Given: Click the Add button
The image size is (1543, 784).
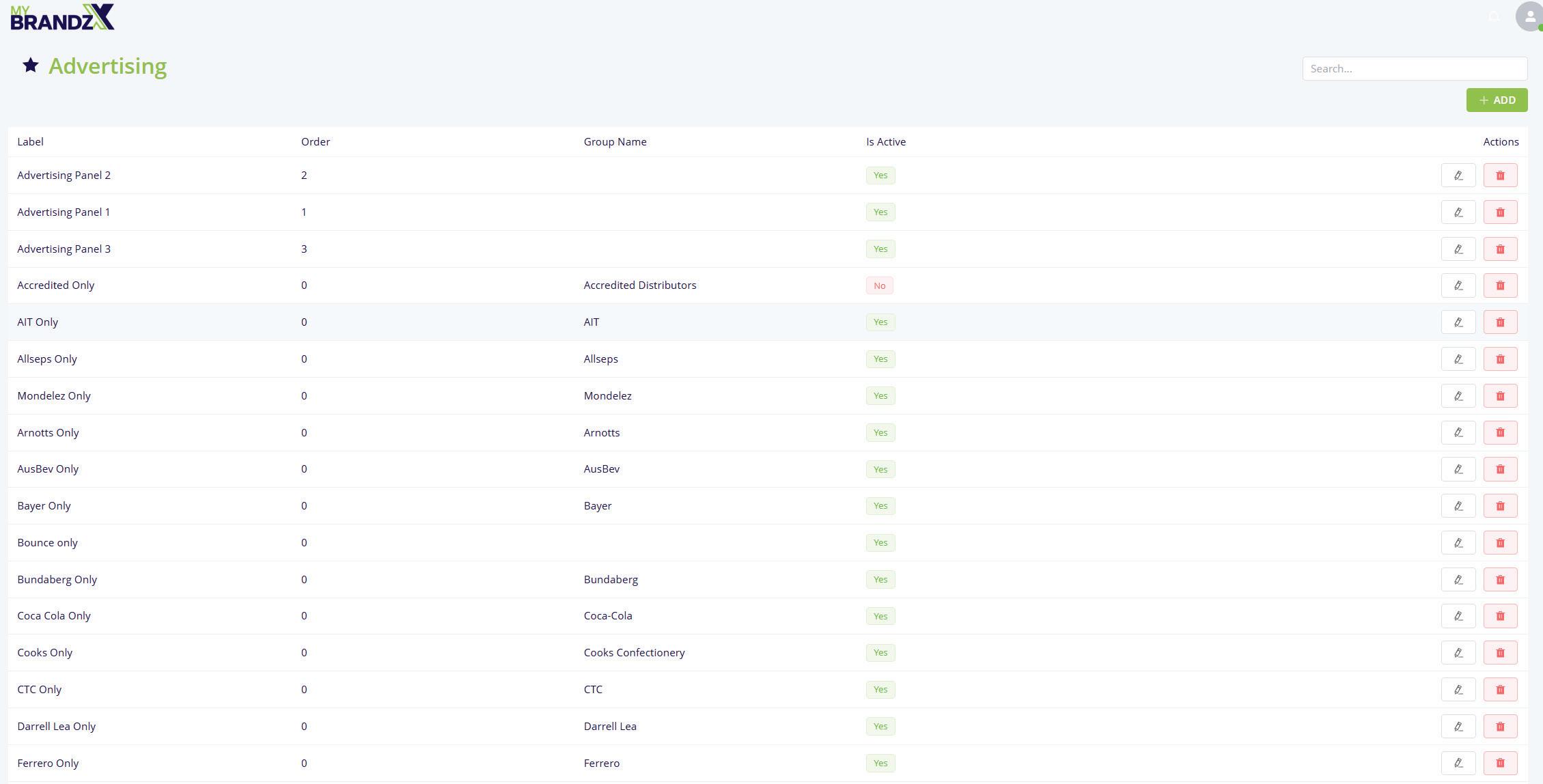Looking at the screenshot, I should click(x=1496, y=100).
